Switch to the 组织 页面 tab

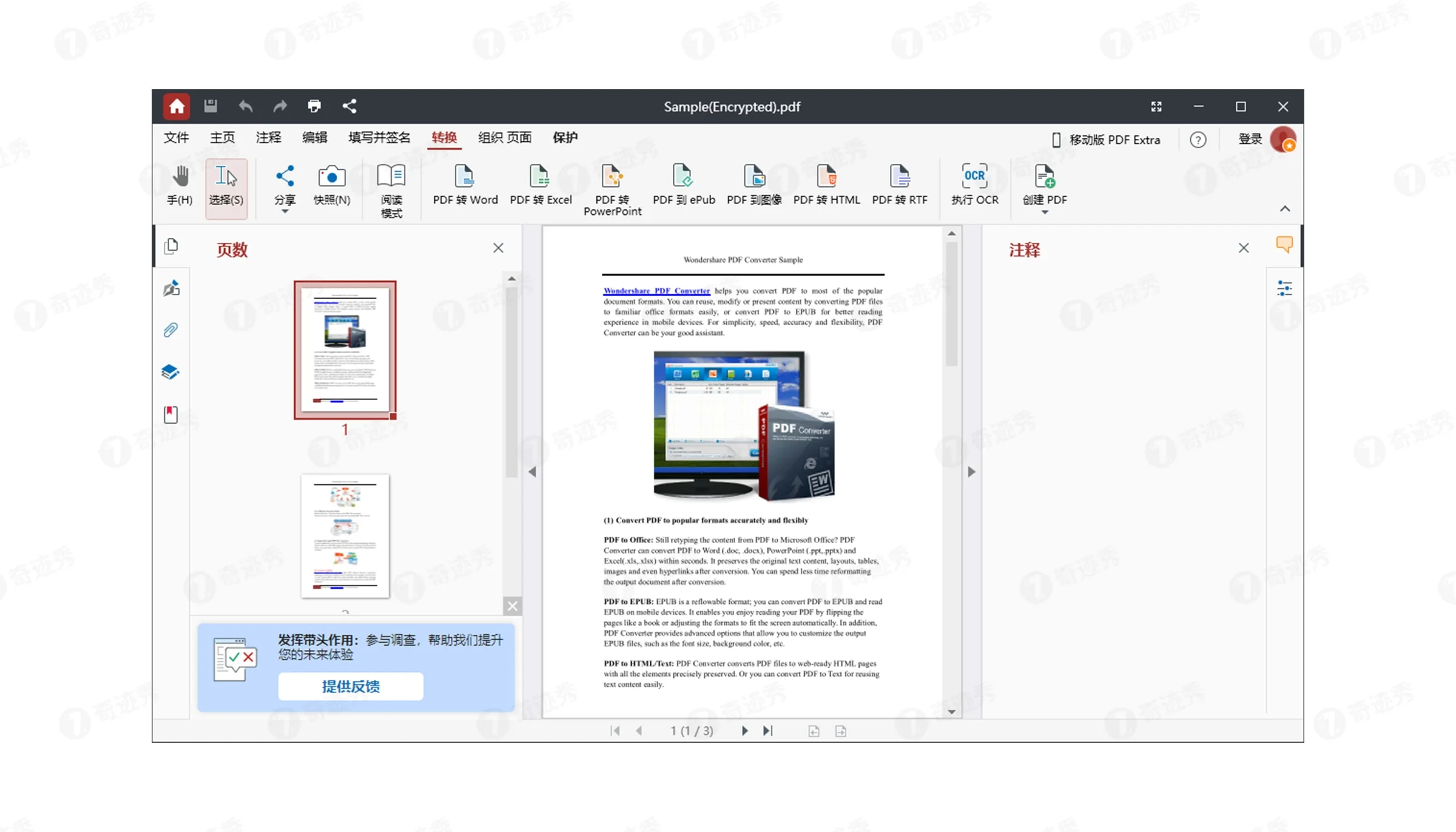tap(504, 138)
